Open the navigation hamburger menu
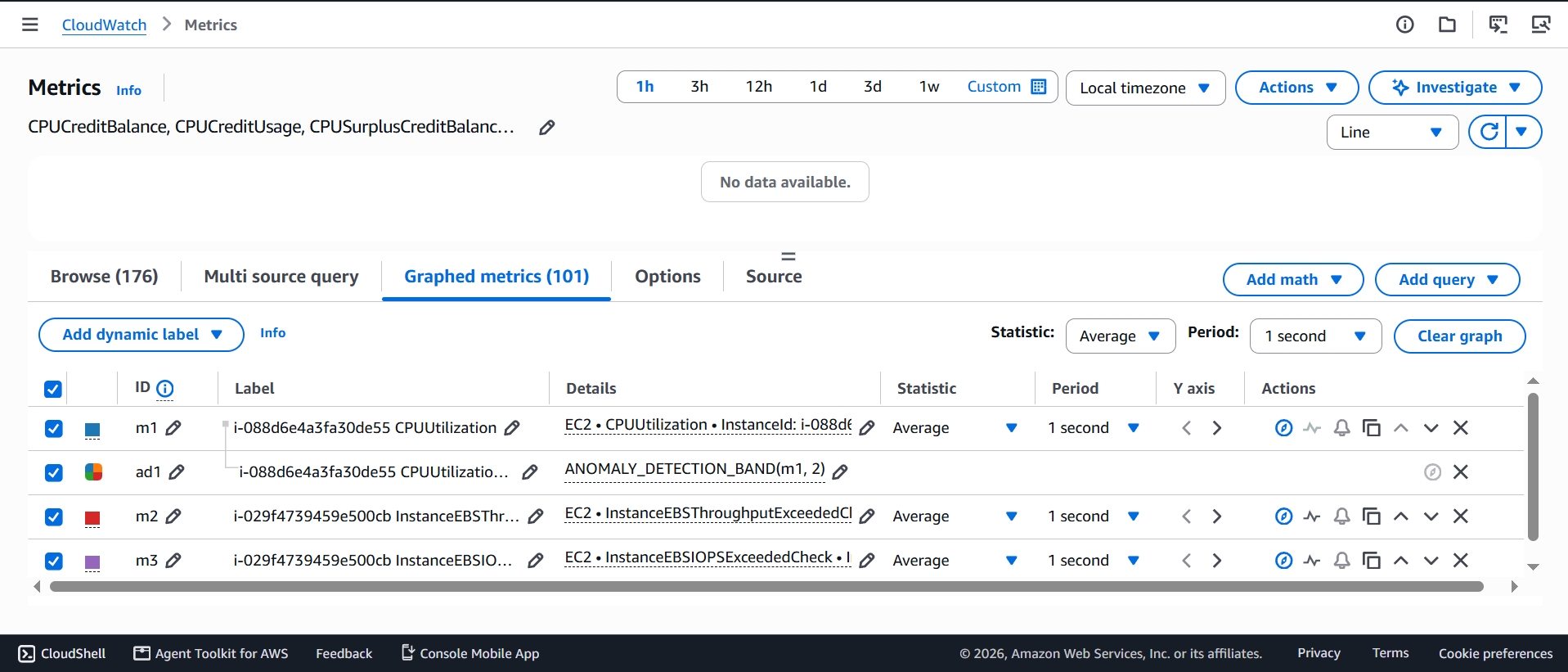 [x=30, y=25]
